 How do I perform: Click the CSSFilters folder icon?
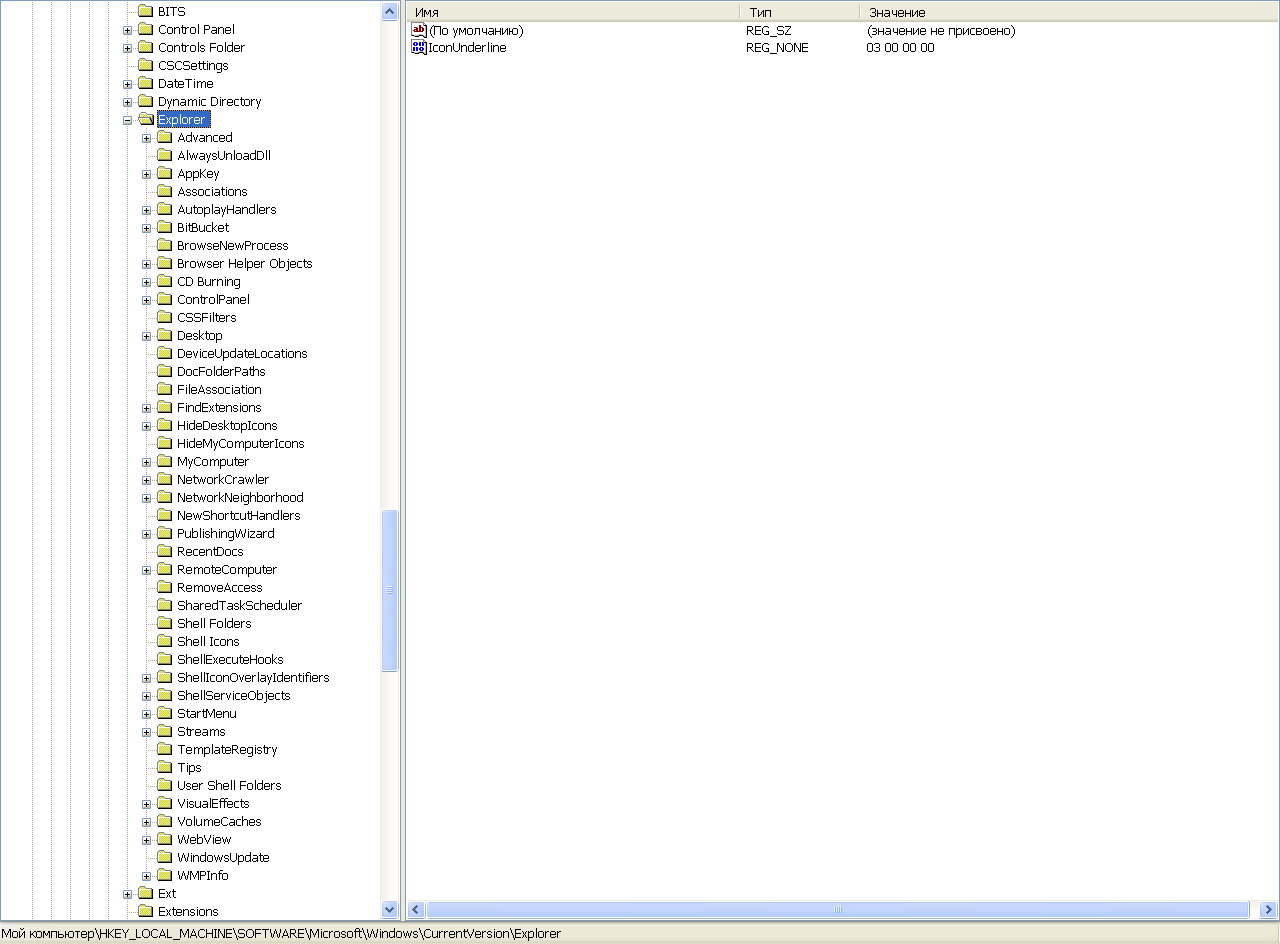coord(165,318)
